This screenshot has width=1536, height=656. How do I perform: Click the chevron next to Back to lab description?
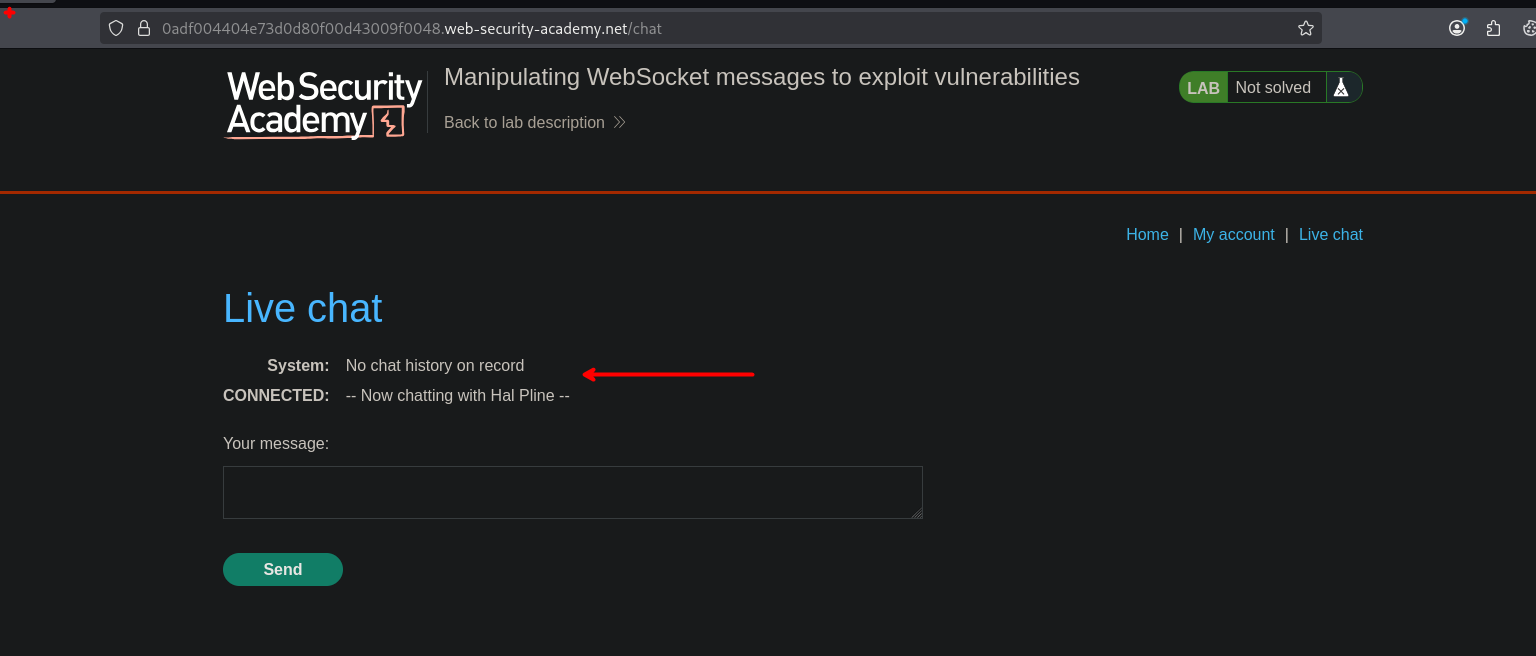619,122
